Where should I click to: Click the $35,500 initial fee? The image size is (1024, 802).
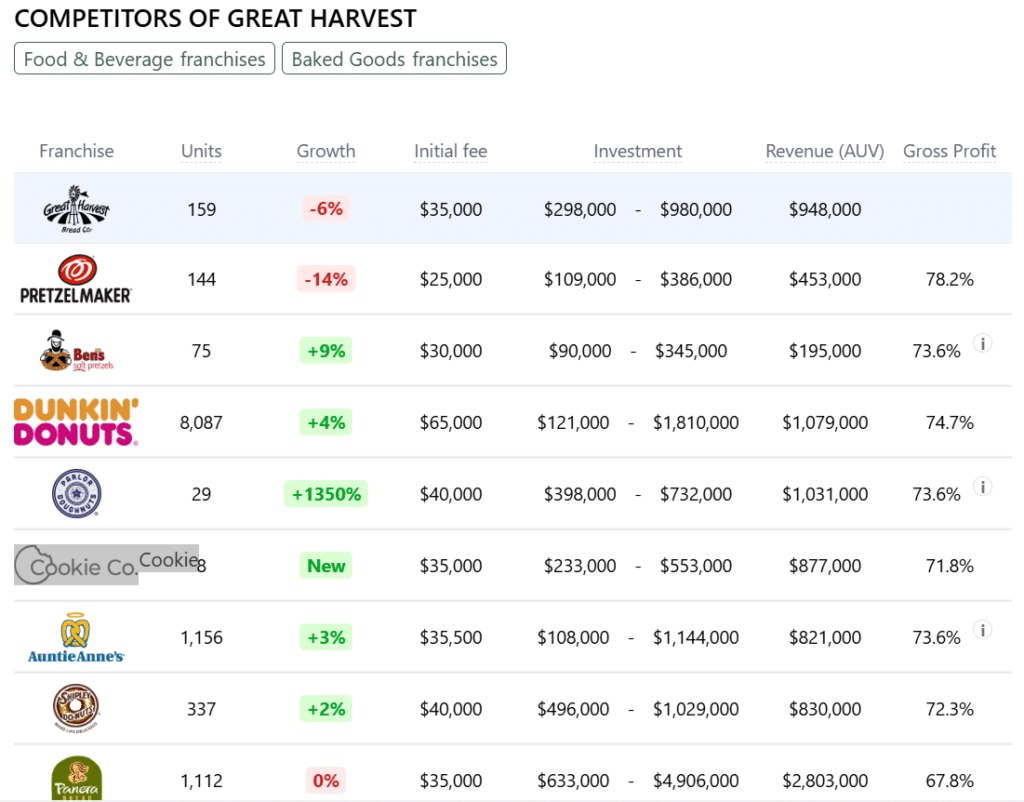tap(451, 637)
